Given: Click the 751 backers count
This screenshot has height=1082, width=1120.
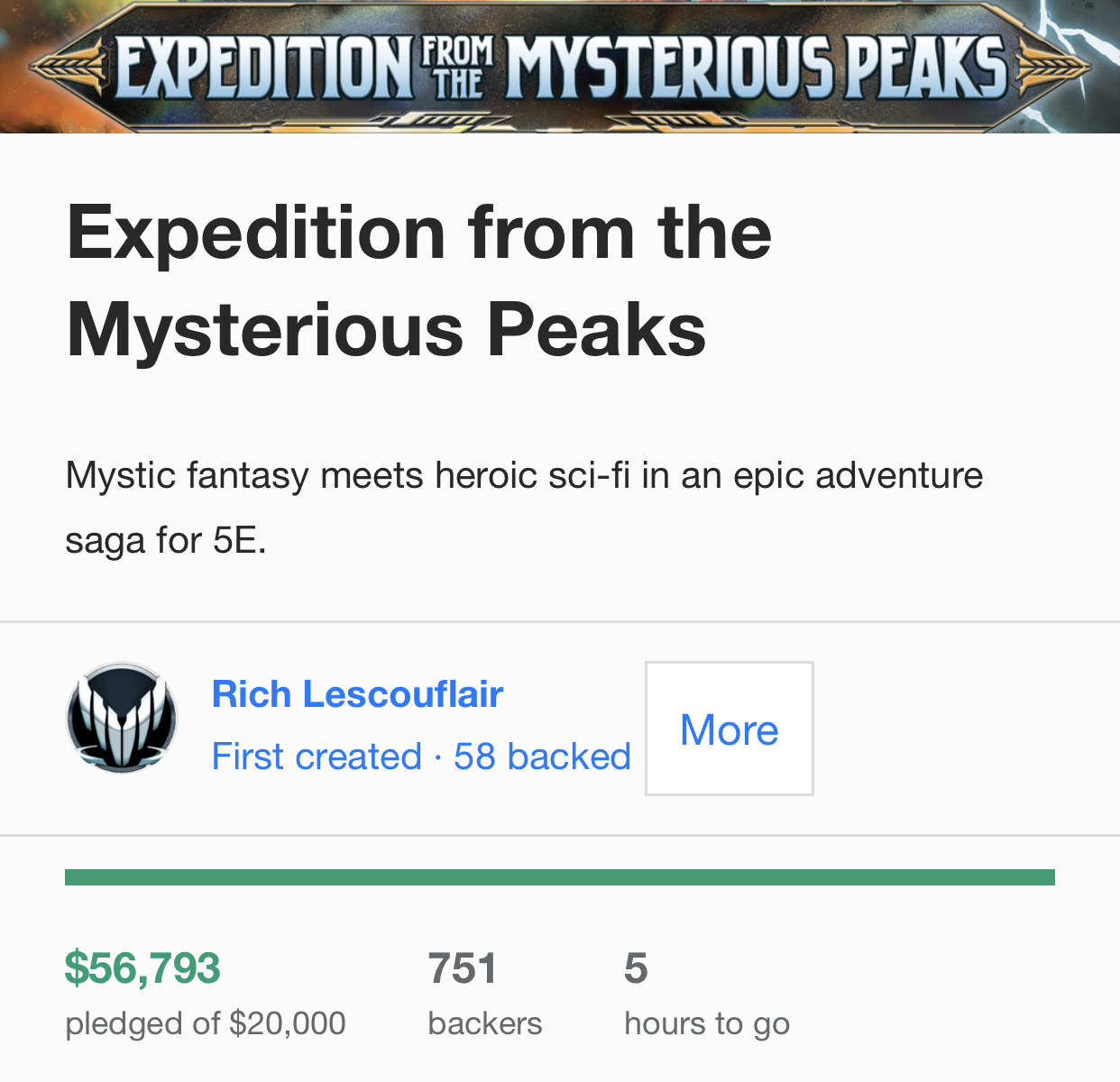Looking at the screenshot, I should click(x=463, y=968).
